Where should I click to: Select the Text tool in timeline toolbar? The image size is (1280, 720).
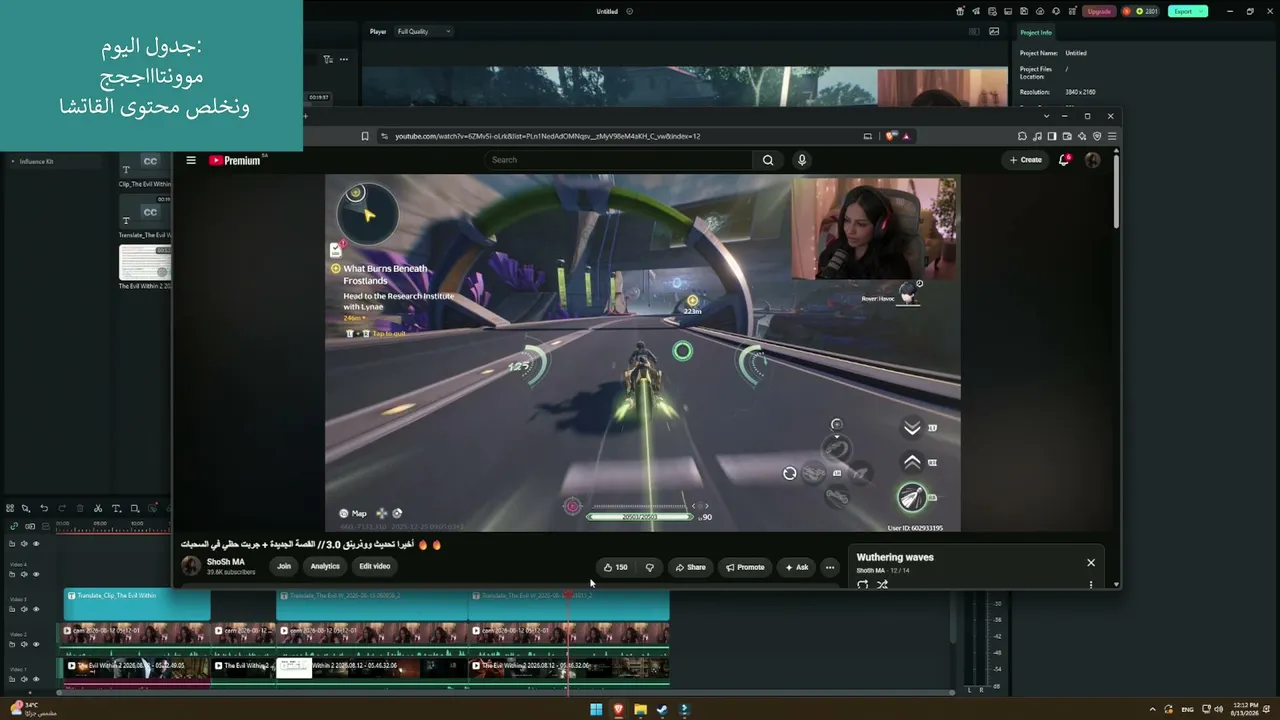click(116, 508)
